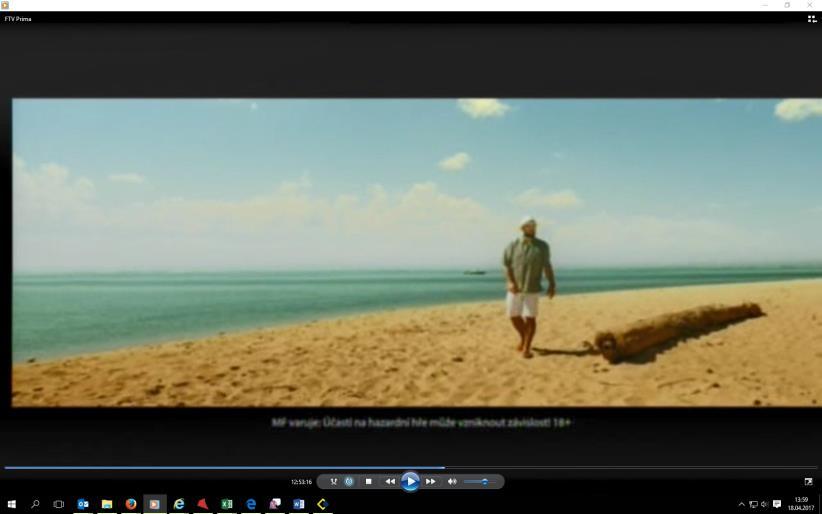Open the clock showing 13:59
Screen dimensions: 822x514
pyautogui.click(x=801, y=504)
